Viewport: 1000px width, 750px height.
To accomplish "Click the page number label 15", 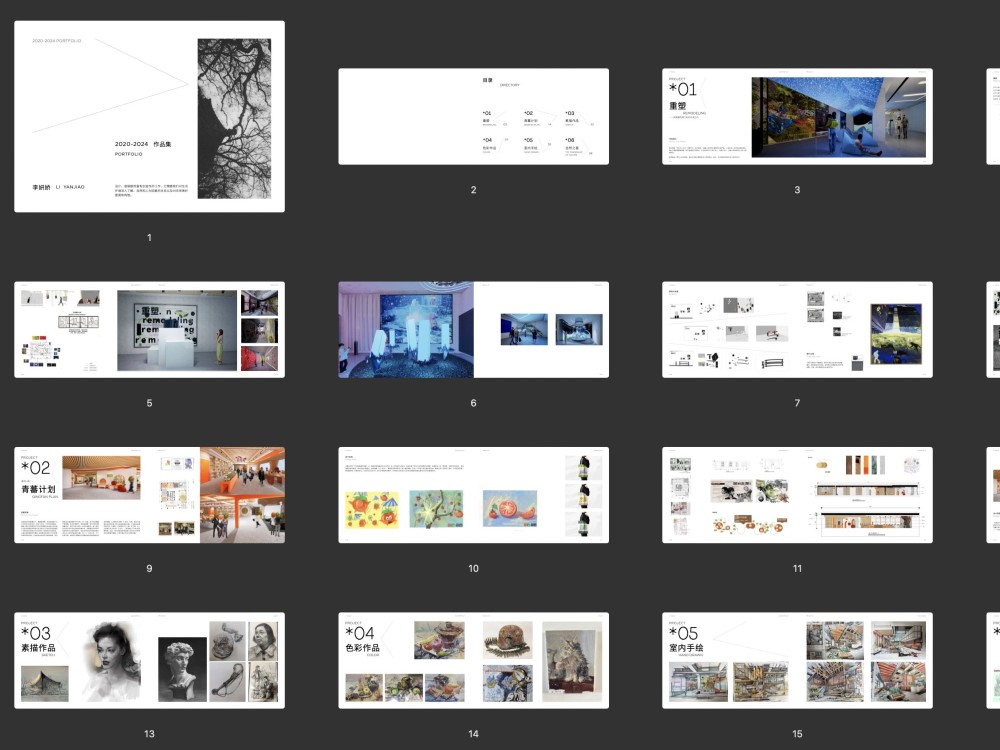I will click(x=797, y=733).
